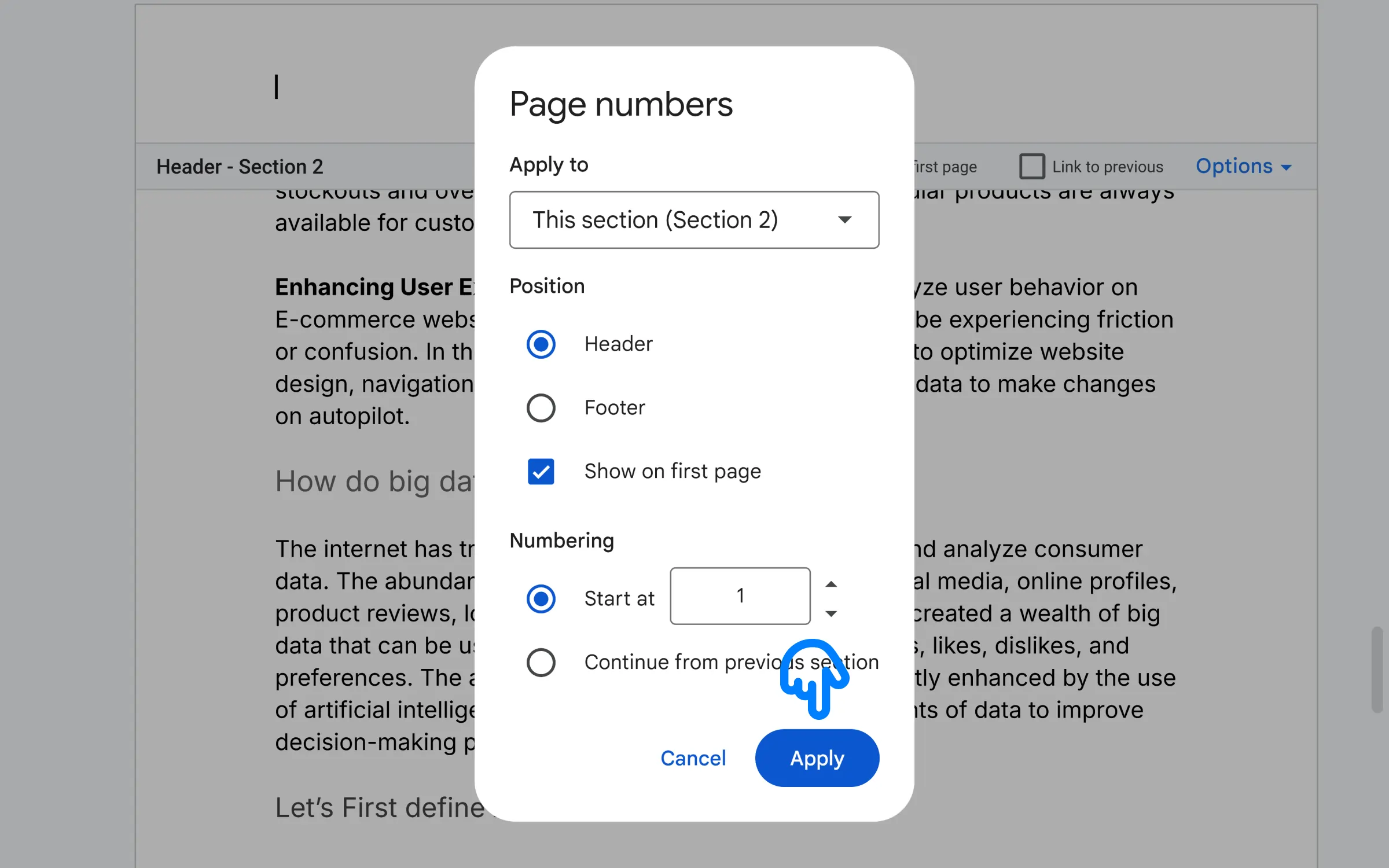This screenshot has width=1389, height=868.
Task: Enable Show on first page checkbox
Action: tap(540, 470)
